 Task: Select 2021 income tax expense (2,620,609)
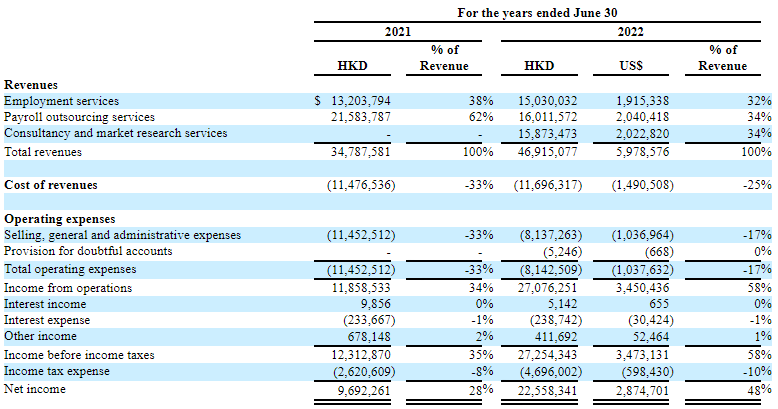pyautogui.click(x=364, y=371)
